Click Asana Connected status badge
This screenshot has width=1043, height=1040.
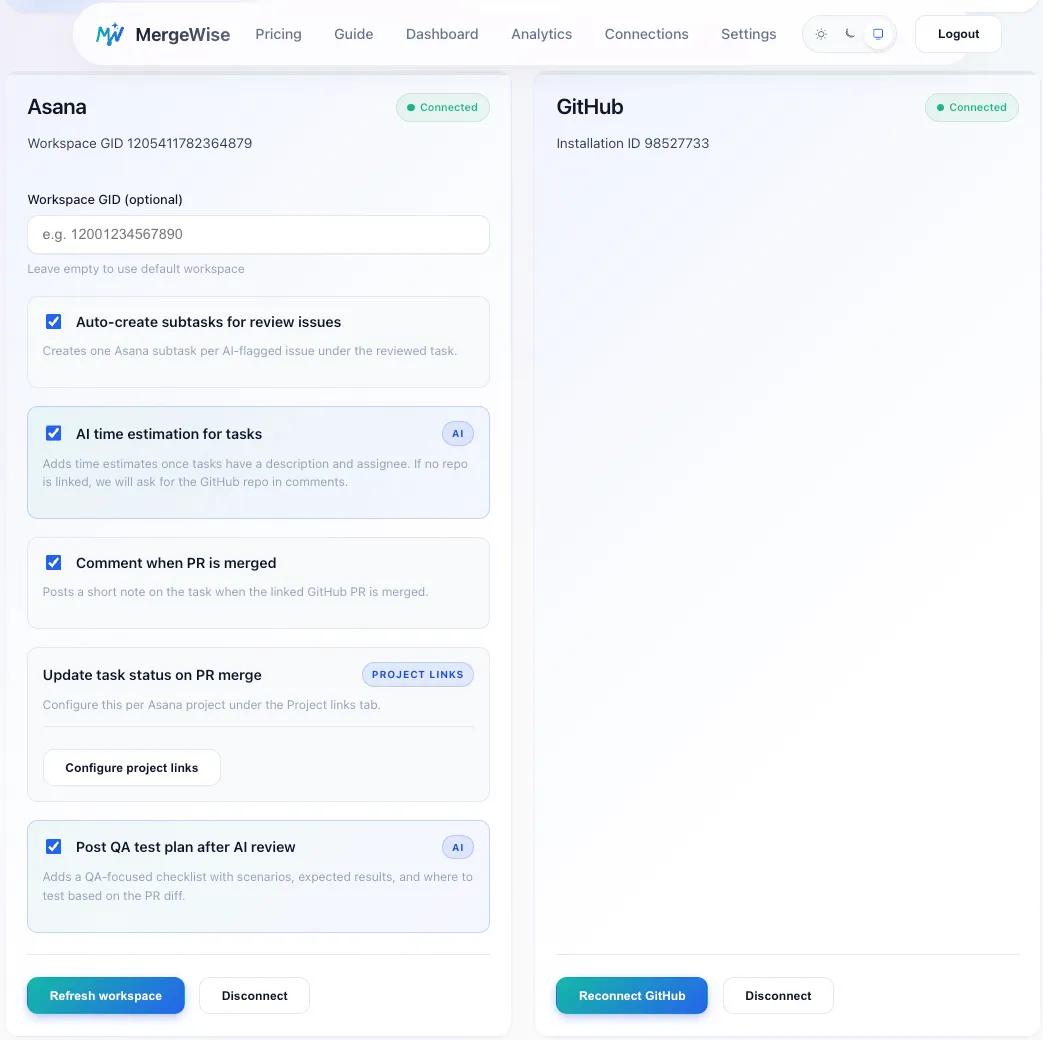[x=443, y=108]
